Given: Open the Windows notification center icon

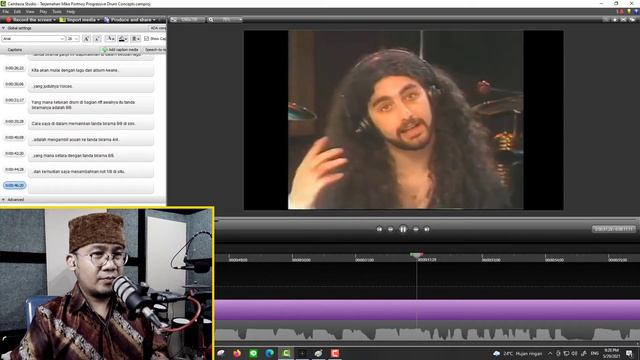Looking at the screenshot, I should pos(629,353).
